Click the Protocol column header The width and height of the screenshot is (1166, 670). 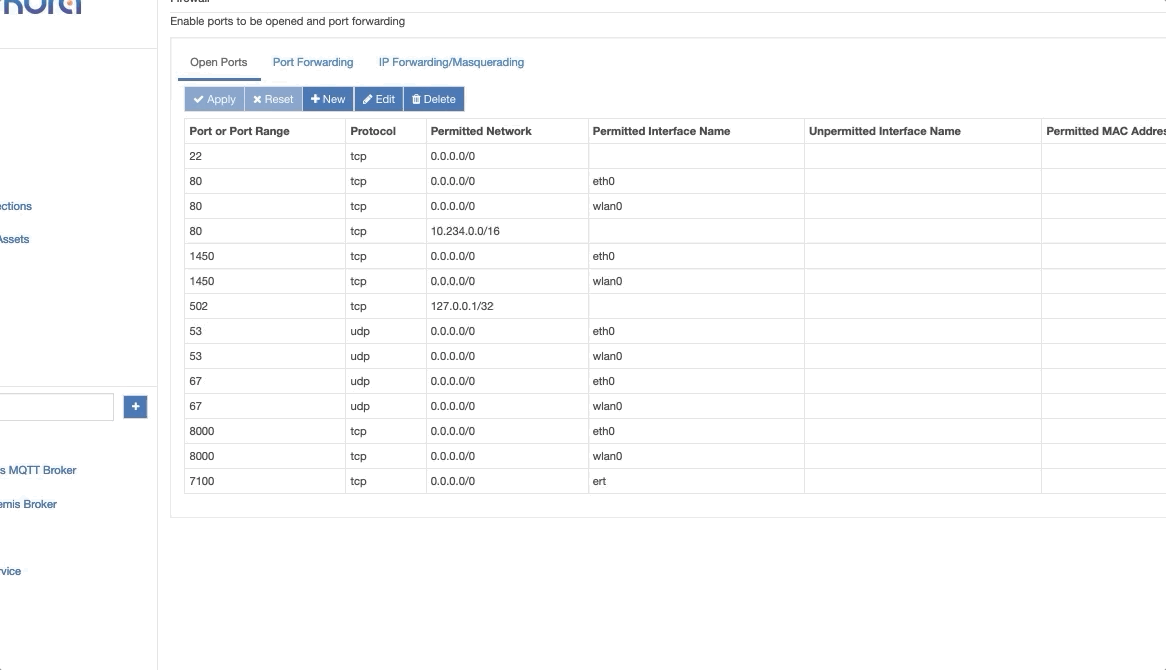click(370, 131)
